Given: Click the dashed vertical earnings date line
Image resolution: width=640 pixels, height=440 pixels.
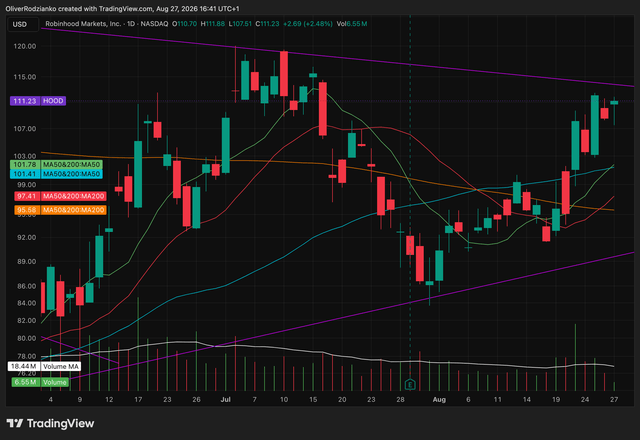Looking at the screenshot, I should (410, 196).
